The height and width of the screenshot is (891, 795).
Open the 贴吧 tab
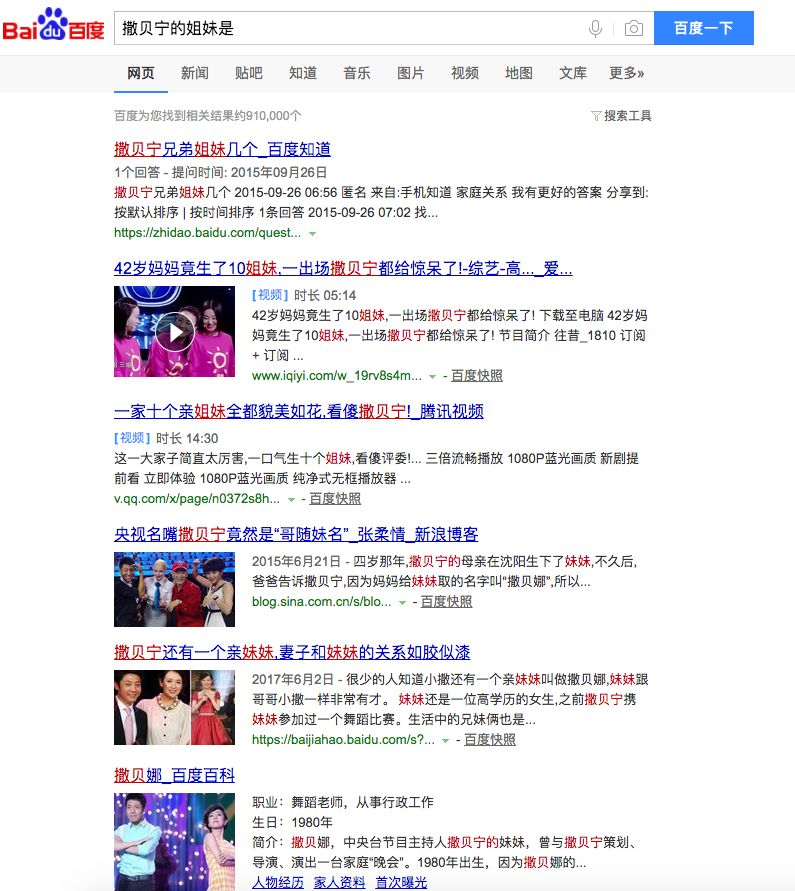coord(249,73)
